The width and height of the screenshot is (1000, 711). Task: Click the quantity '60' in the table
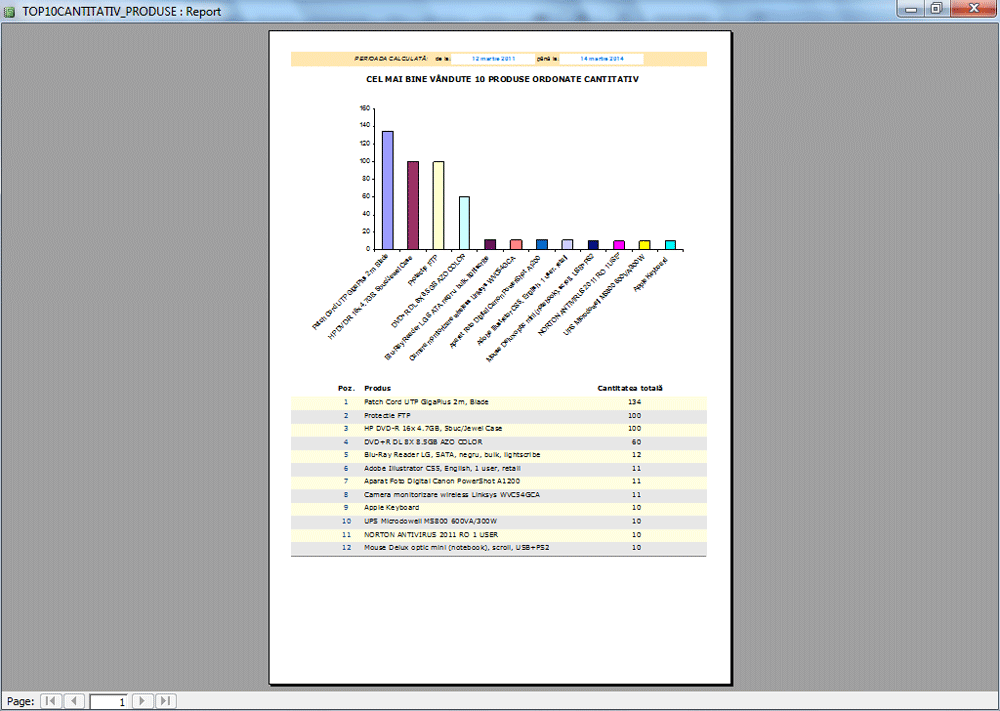tap(636, 442)
